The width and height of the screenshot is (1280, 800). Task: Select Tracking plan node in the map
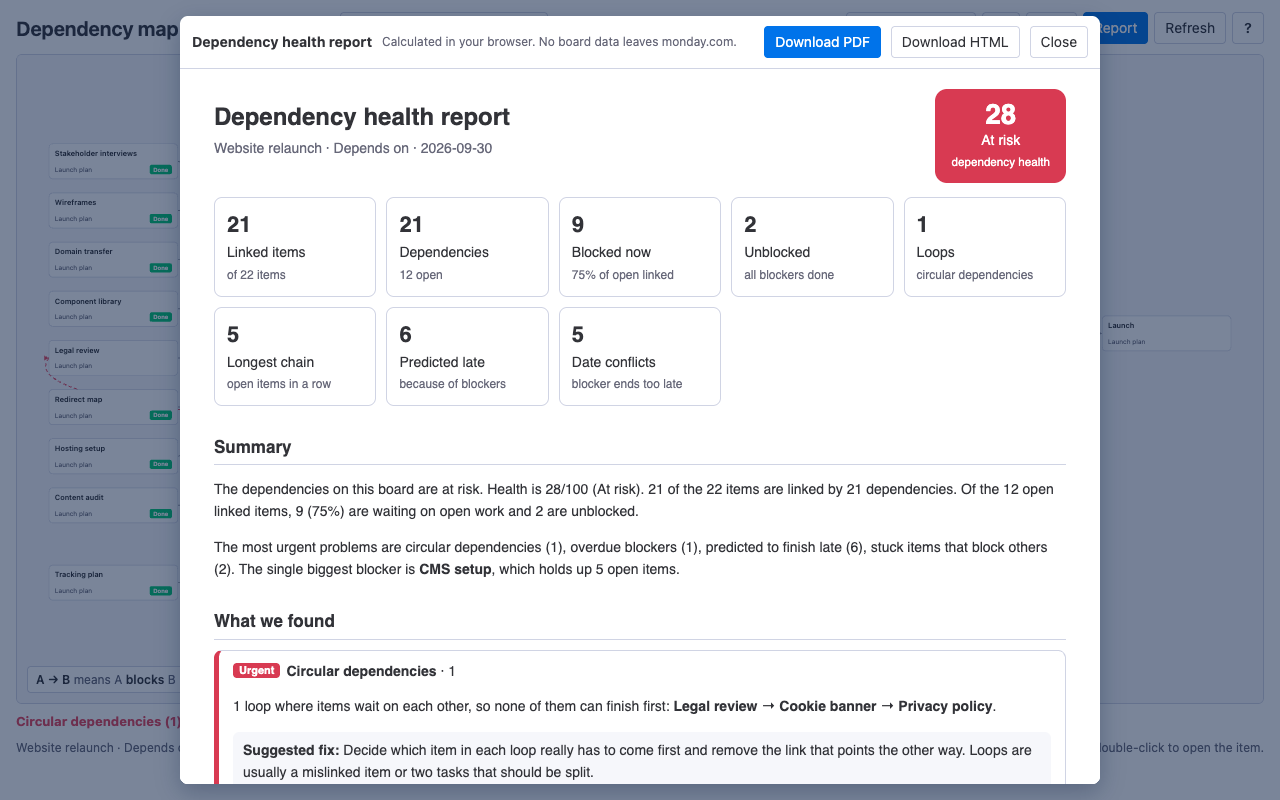112,582
